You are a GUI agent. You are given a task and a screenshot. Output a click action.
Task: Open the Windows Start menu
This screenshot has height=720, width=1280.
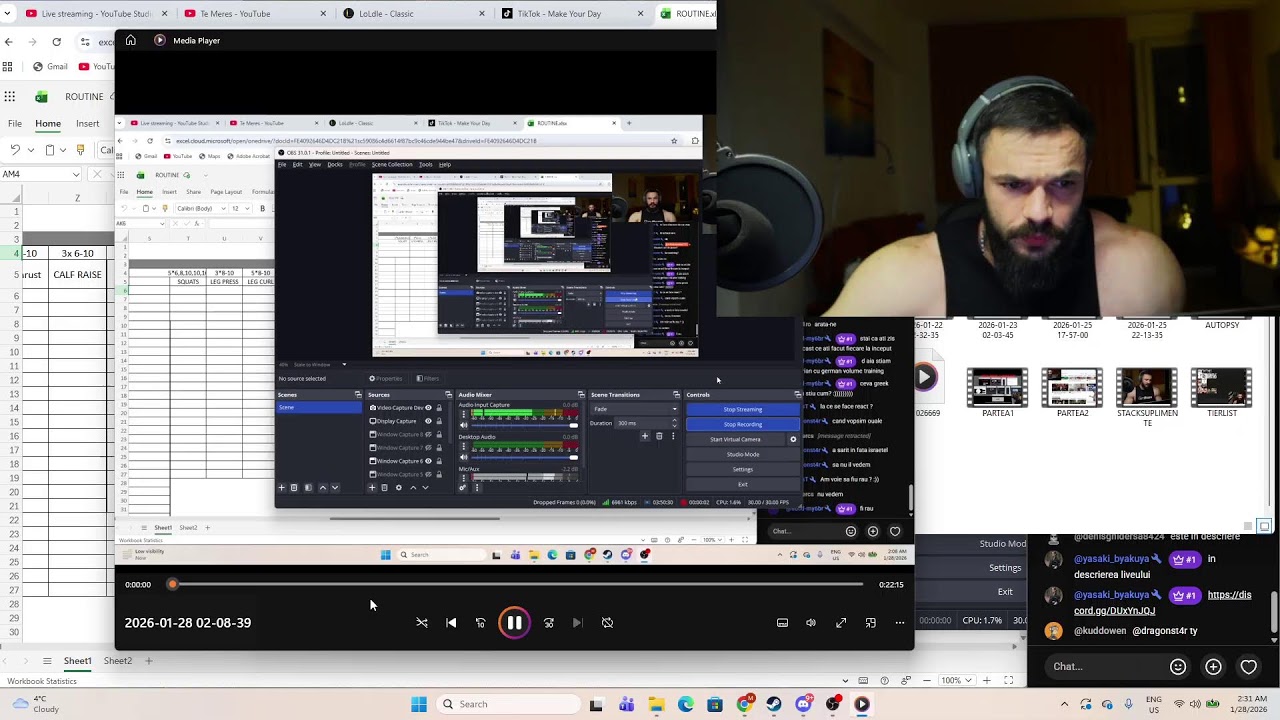419,704
